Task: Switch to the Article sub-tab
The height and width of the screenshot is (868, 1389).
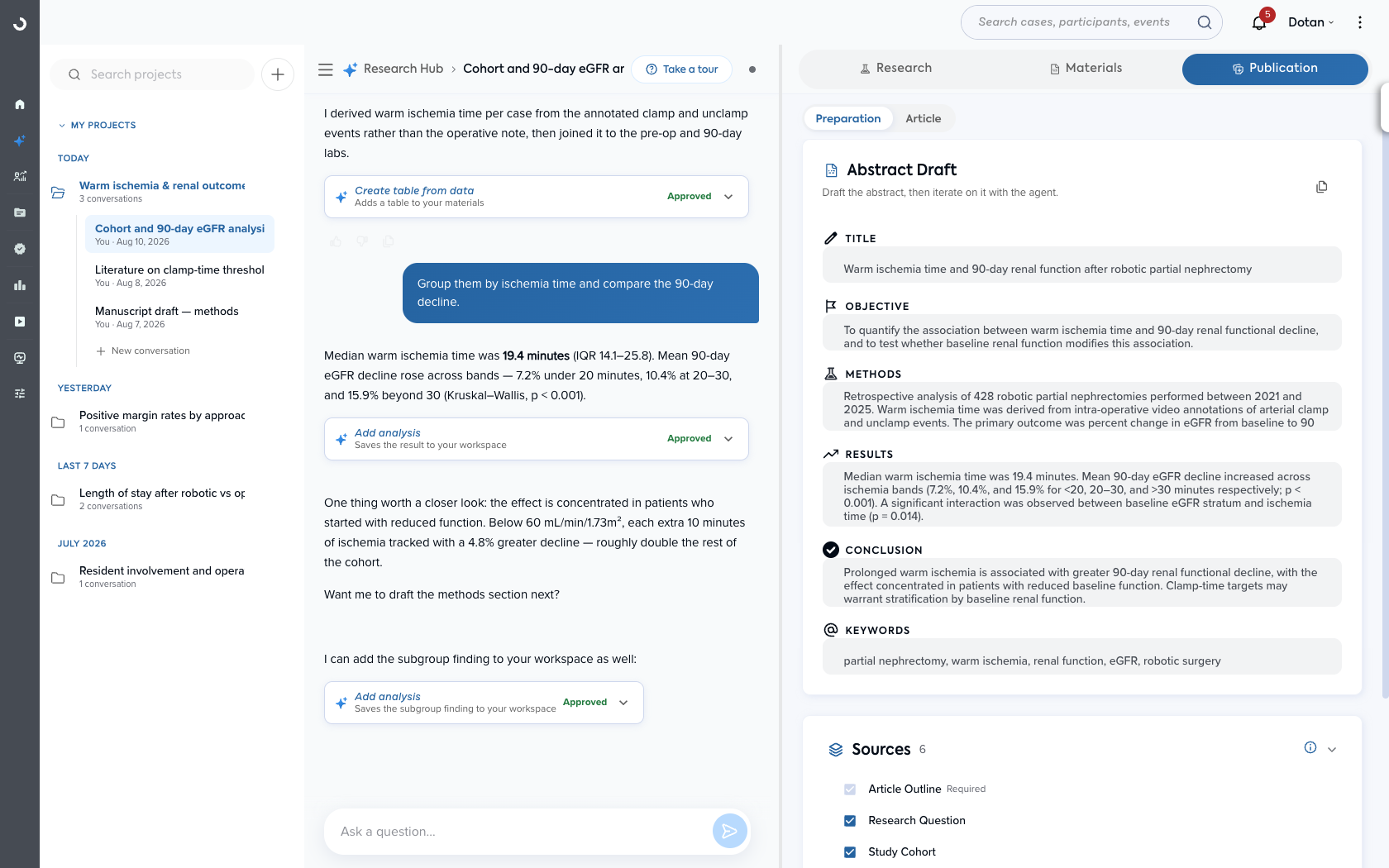Action: point(924,118)
